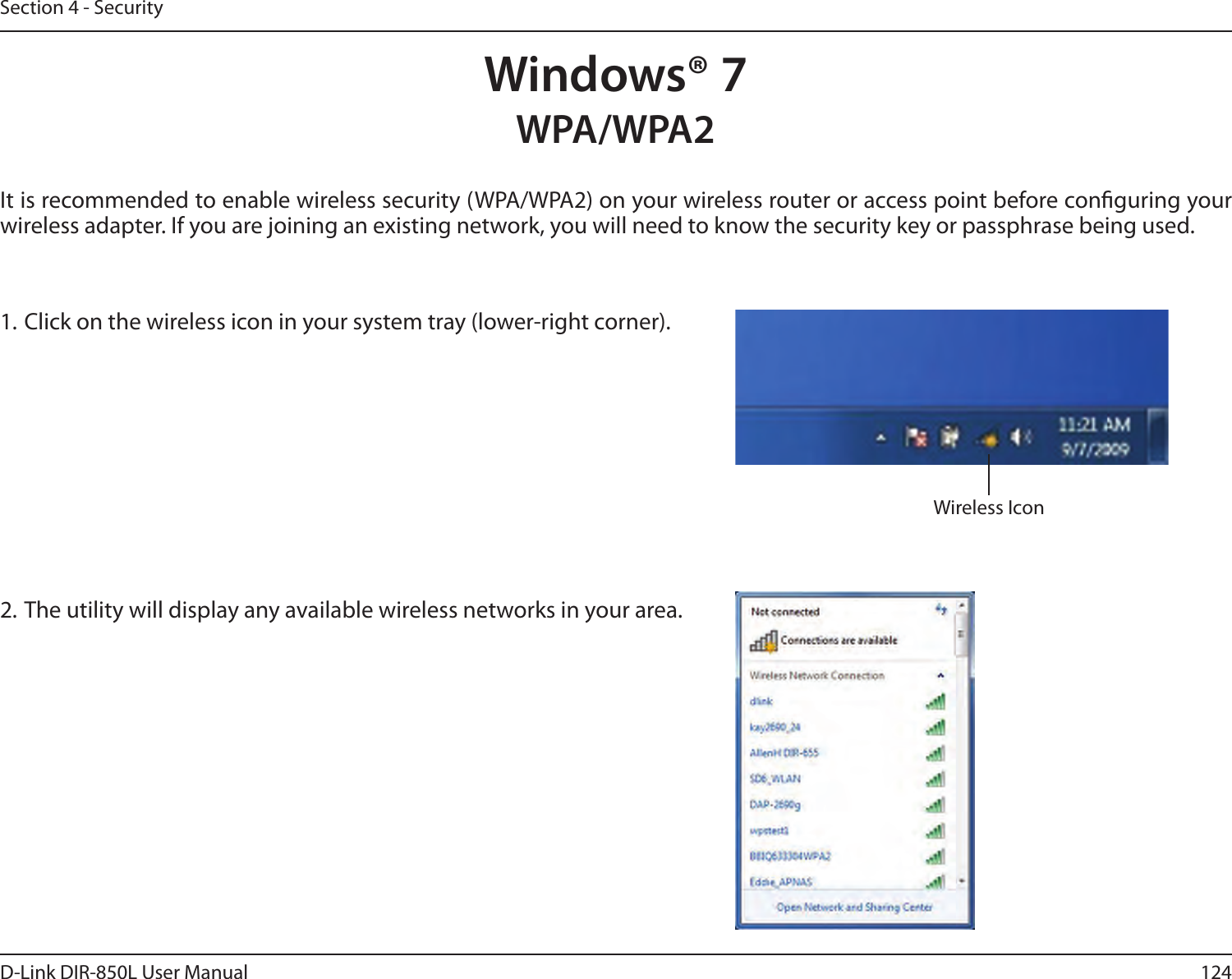Click signal strength bars for kay2690_24

[935, 727]
